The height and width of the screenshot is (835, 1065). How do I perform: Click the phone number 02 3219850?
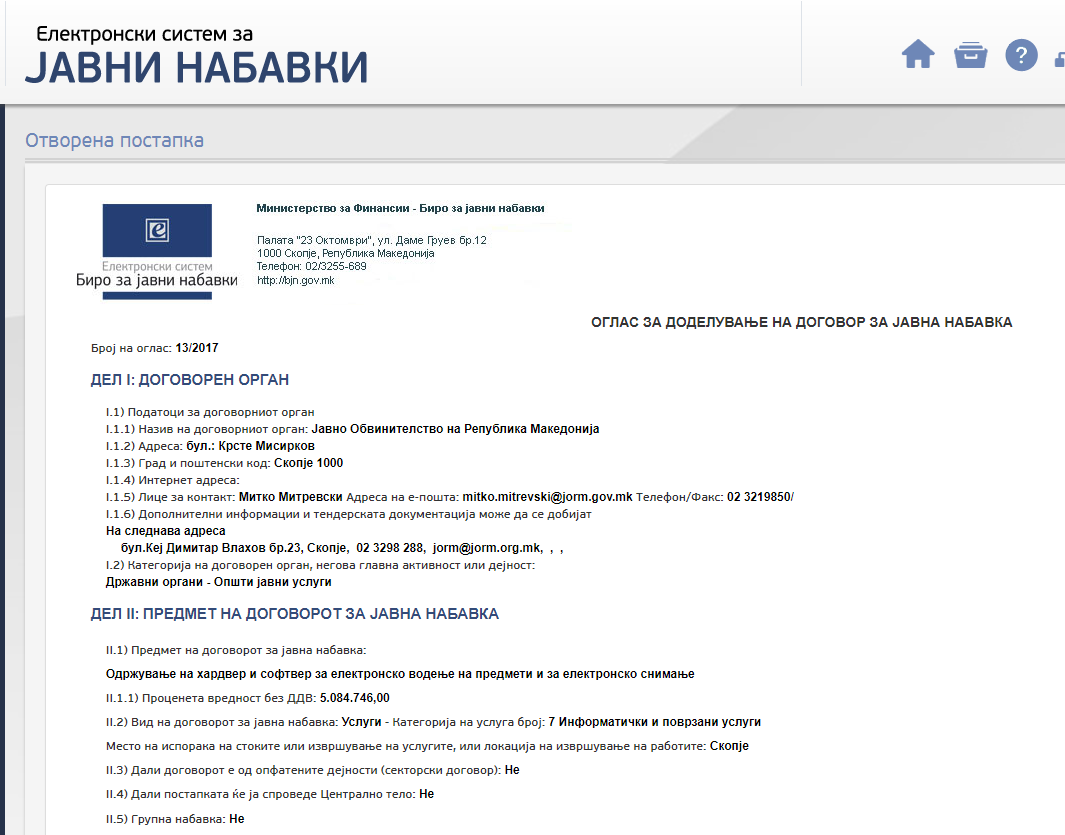pyautogui.click(x=759, y=497)
